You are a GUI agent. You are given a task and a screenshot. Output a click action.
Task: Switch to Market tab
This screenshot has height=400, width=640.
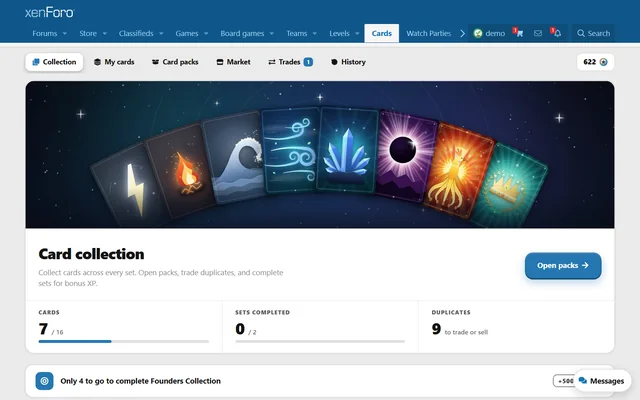coord(233,62)
